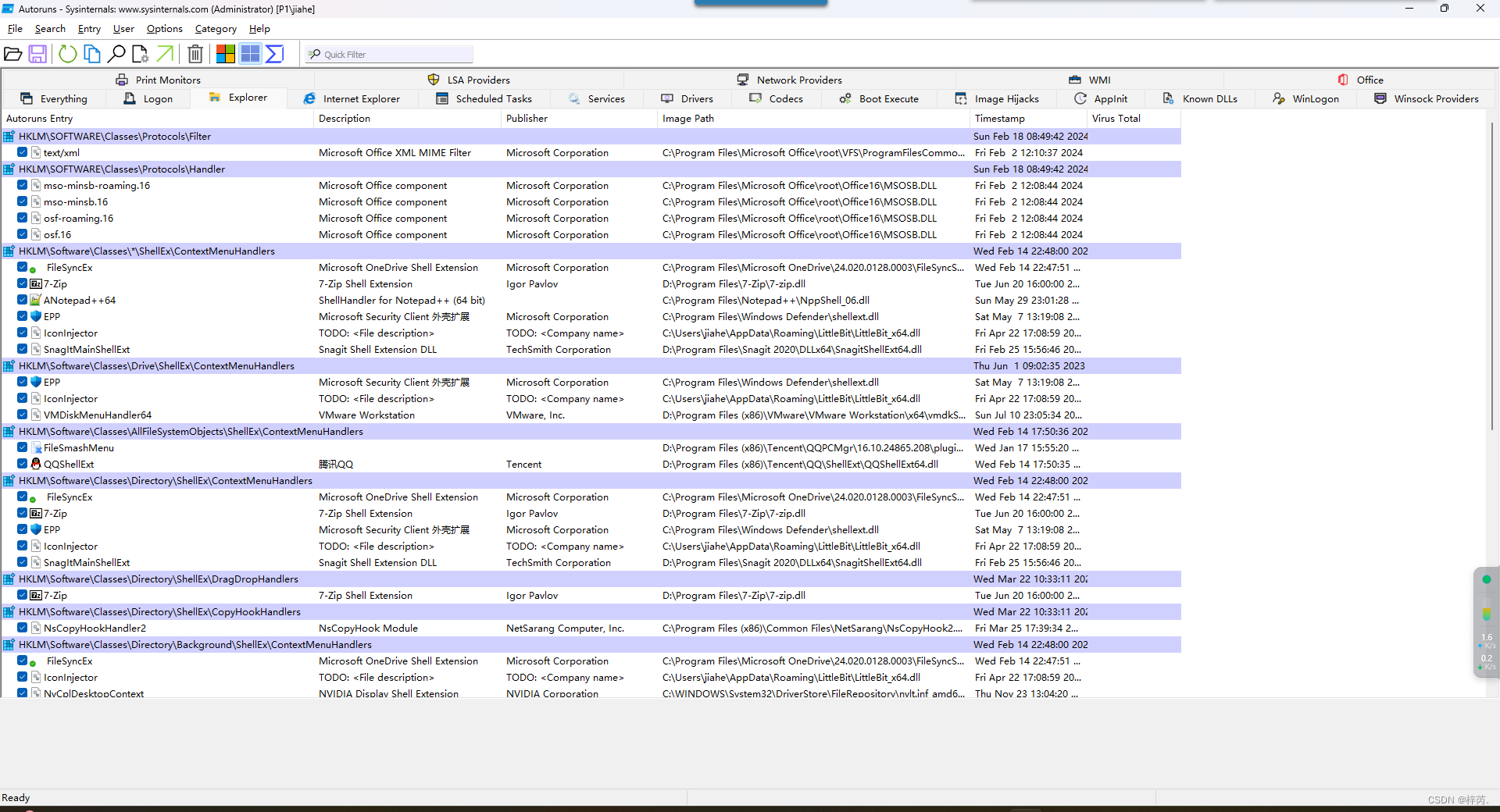Click the green Refresh toolbar icon

pos(68,54)
